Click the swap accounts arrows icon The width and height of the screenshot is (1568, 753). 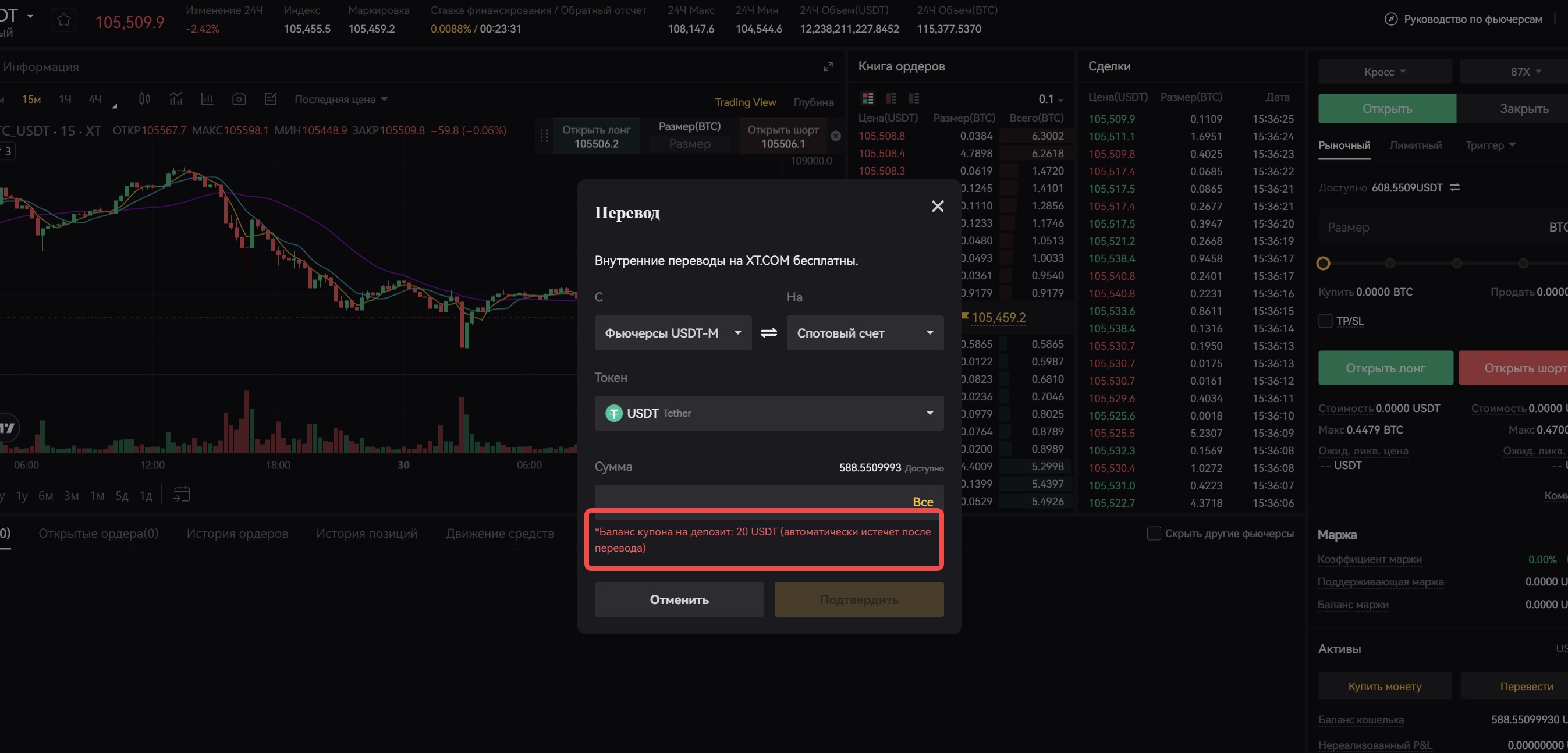pos(769,332)
